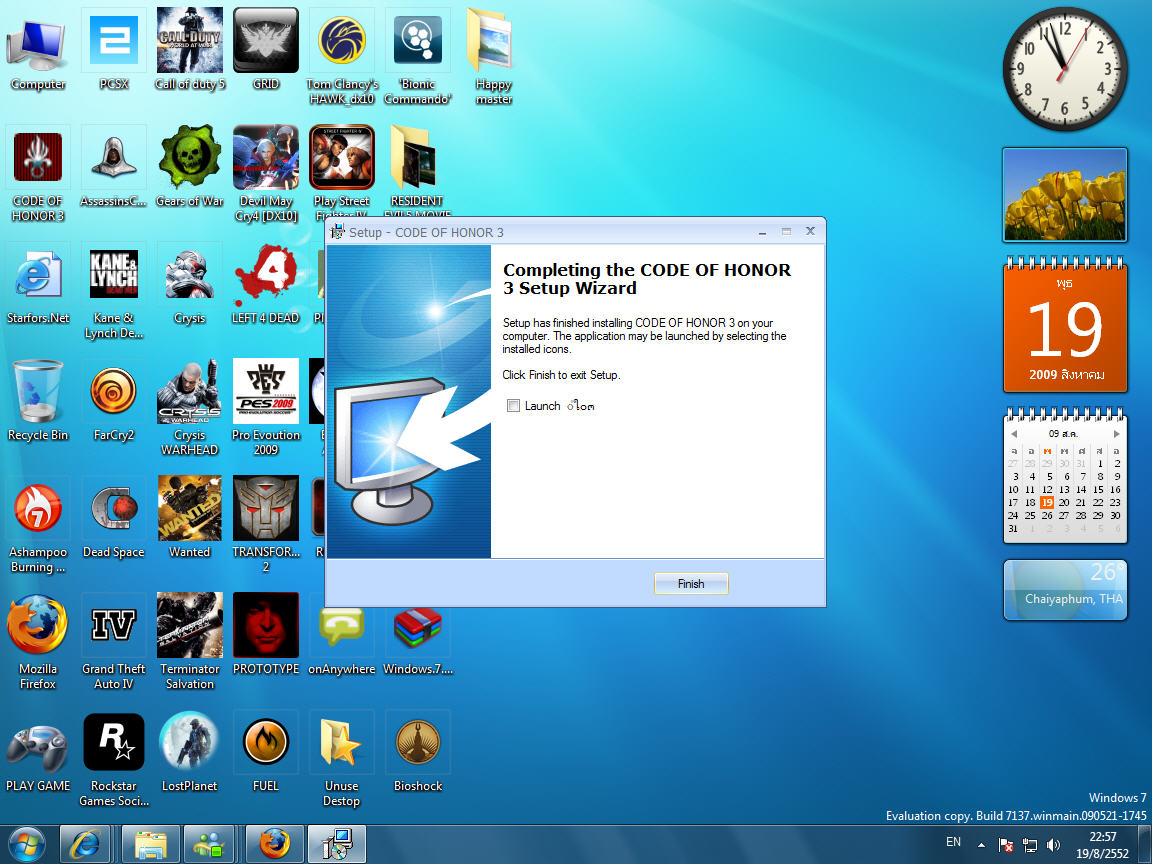Screen dimensions: 1152x864
Task: Select the PCSX desktop icon
Action: (x=114, y=51)
